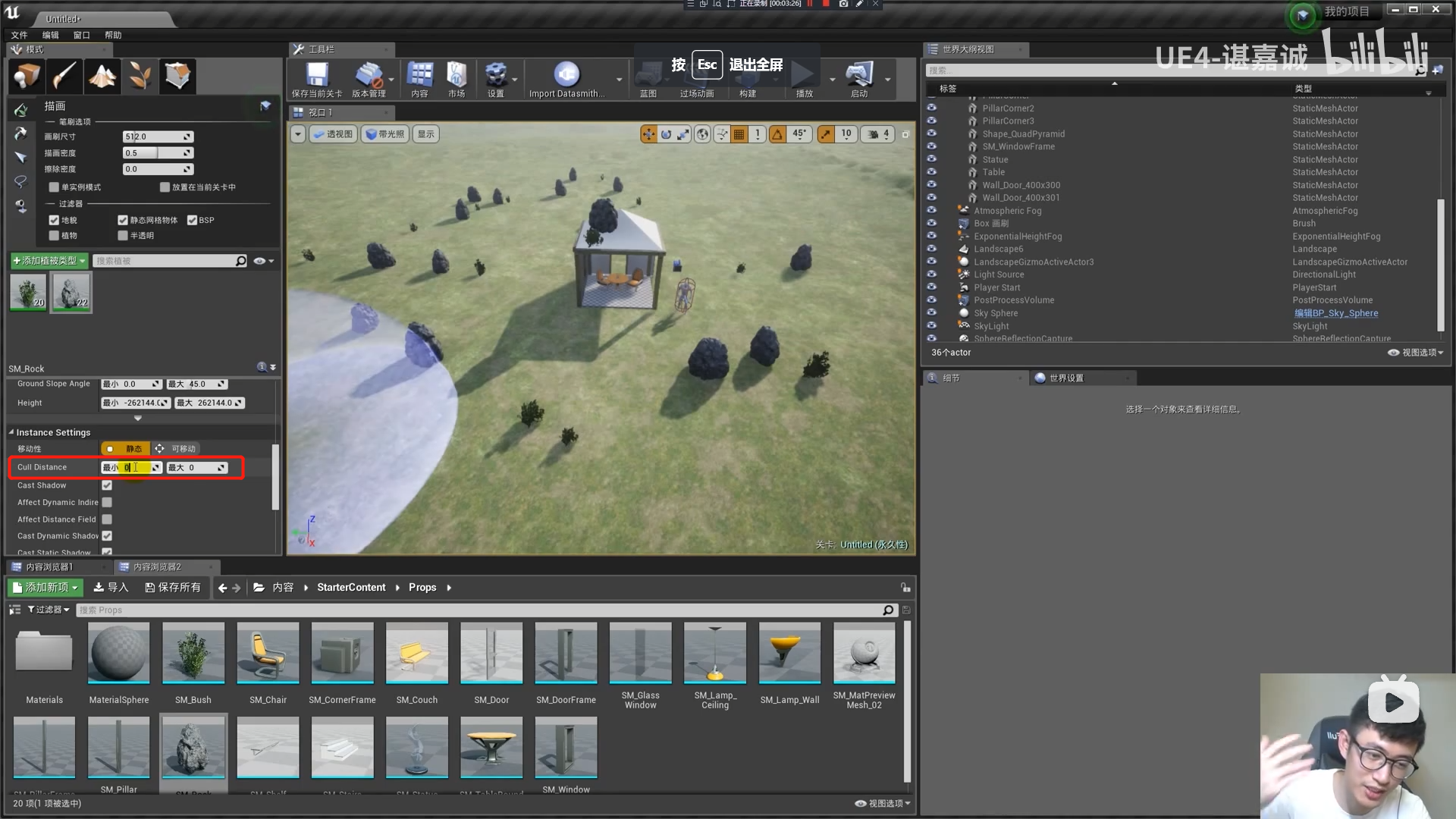Collapse the Instance Settings section
Image resolution: width=1456 pixels, height=819 pixels.
click(x=11, y=432)
